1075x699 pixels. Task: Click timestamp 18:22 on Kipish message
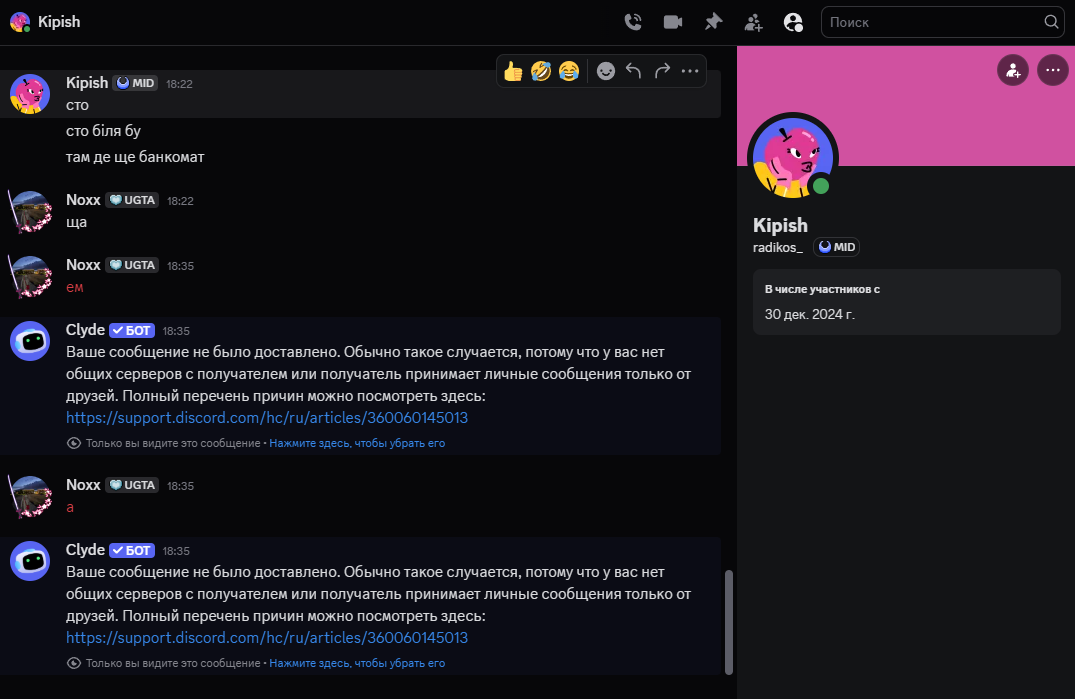point(179,84)
